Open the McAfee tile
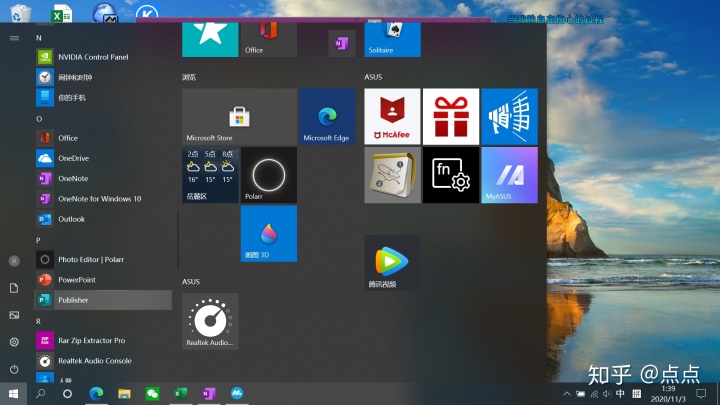720x405 pixels. (x=392, y=117)
